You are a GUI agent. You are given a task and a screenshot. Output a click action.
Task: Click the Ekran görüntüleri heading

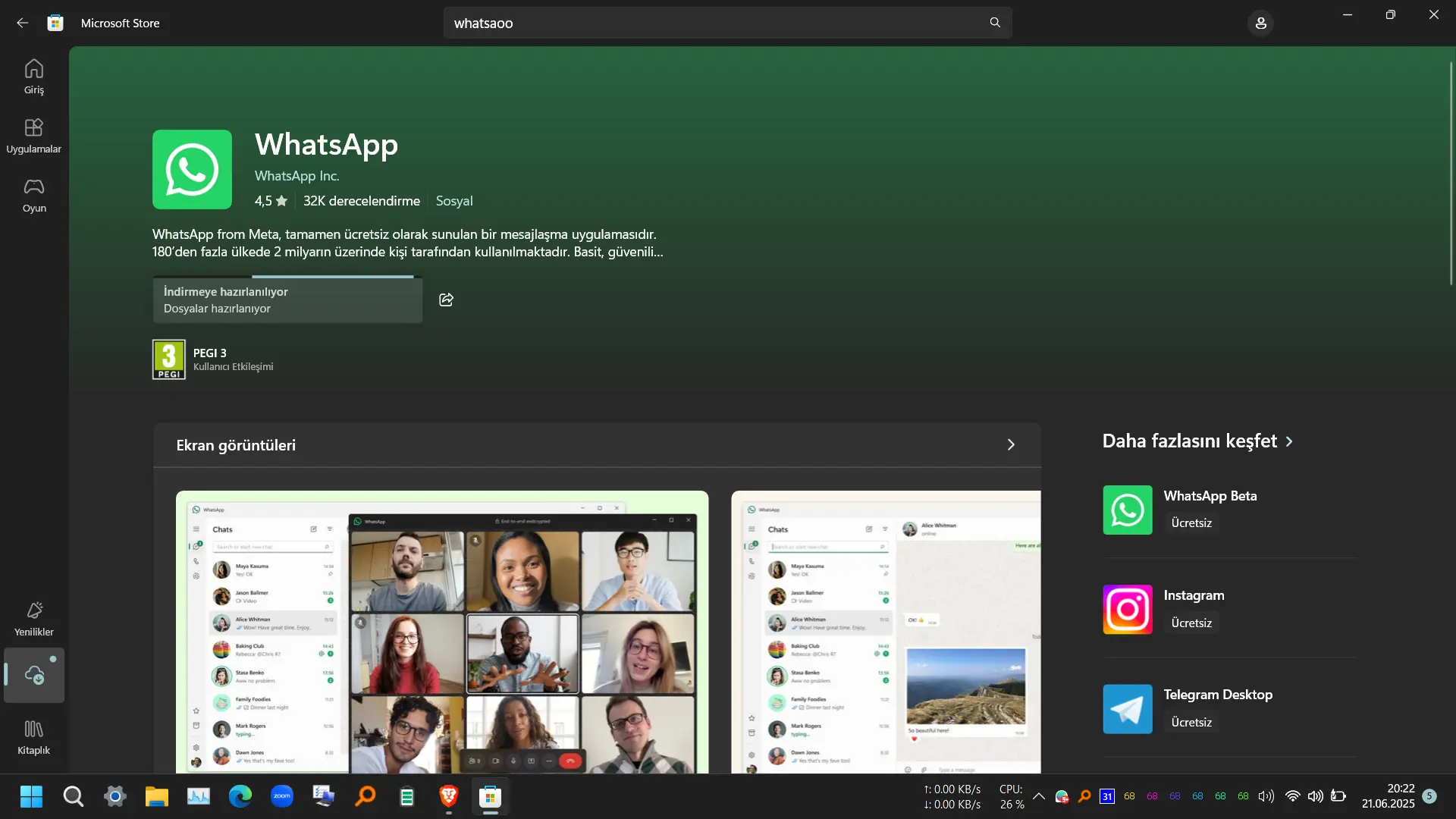pyautogui.click(x=236, y=445)
